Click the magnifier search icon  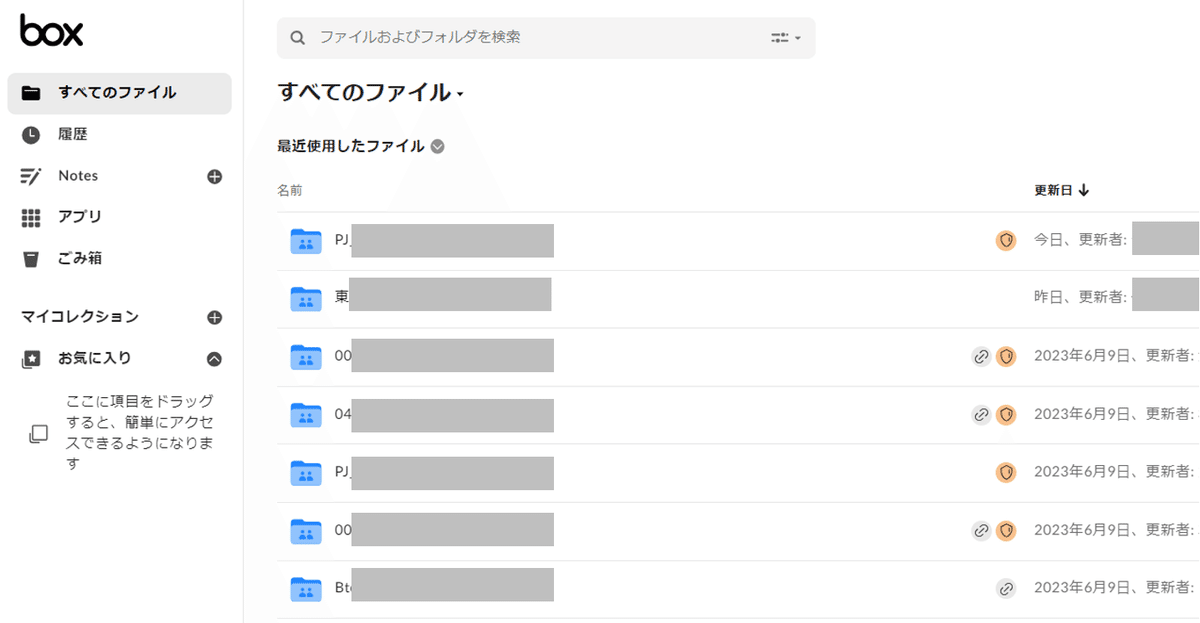click(x=297, y=38)
